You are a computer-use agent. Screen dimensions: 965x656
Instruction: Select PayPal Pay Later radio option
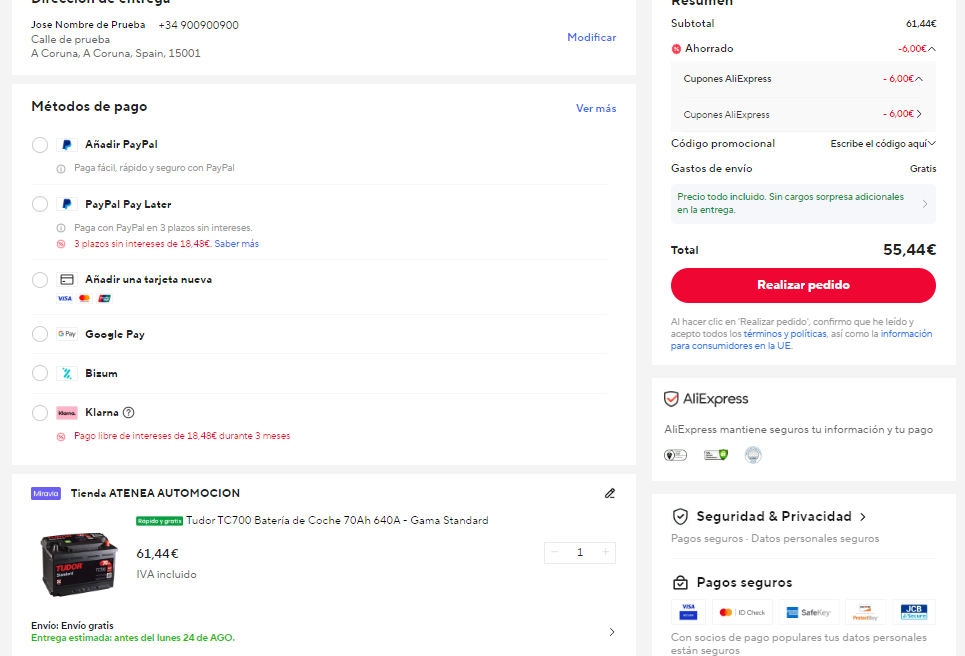[40, 204]
